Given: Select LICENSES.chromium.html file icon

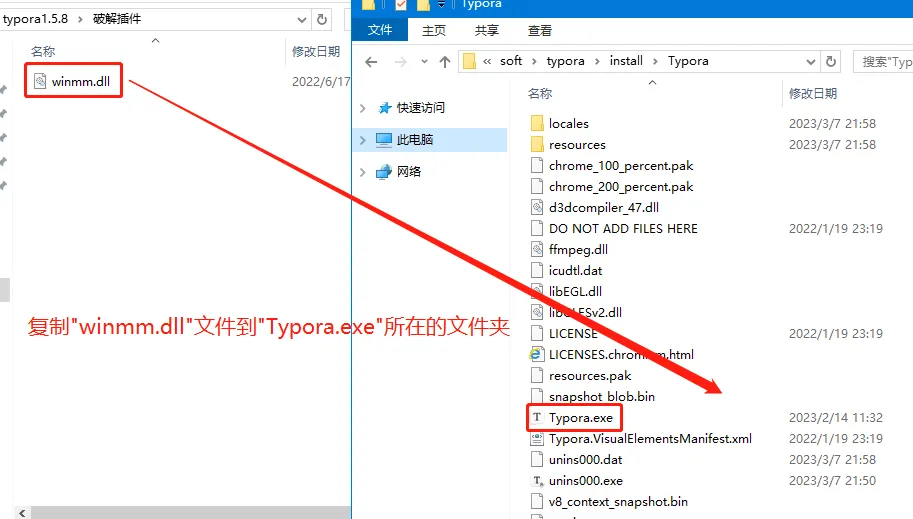Looking at the screenshot, I should [x=536, y=354].
